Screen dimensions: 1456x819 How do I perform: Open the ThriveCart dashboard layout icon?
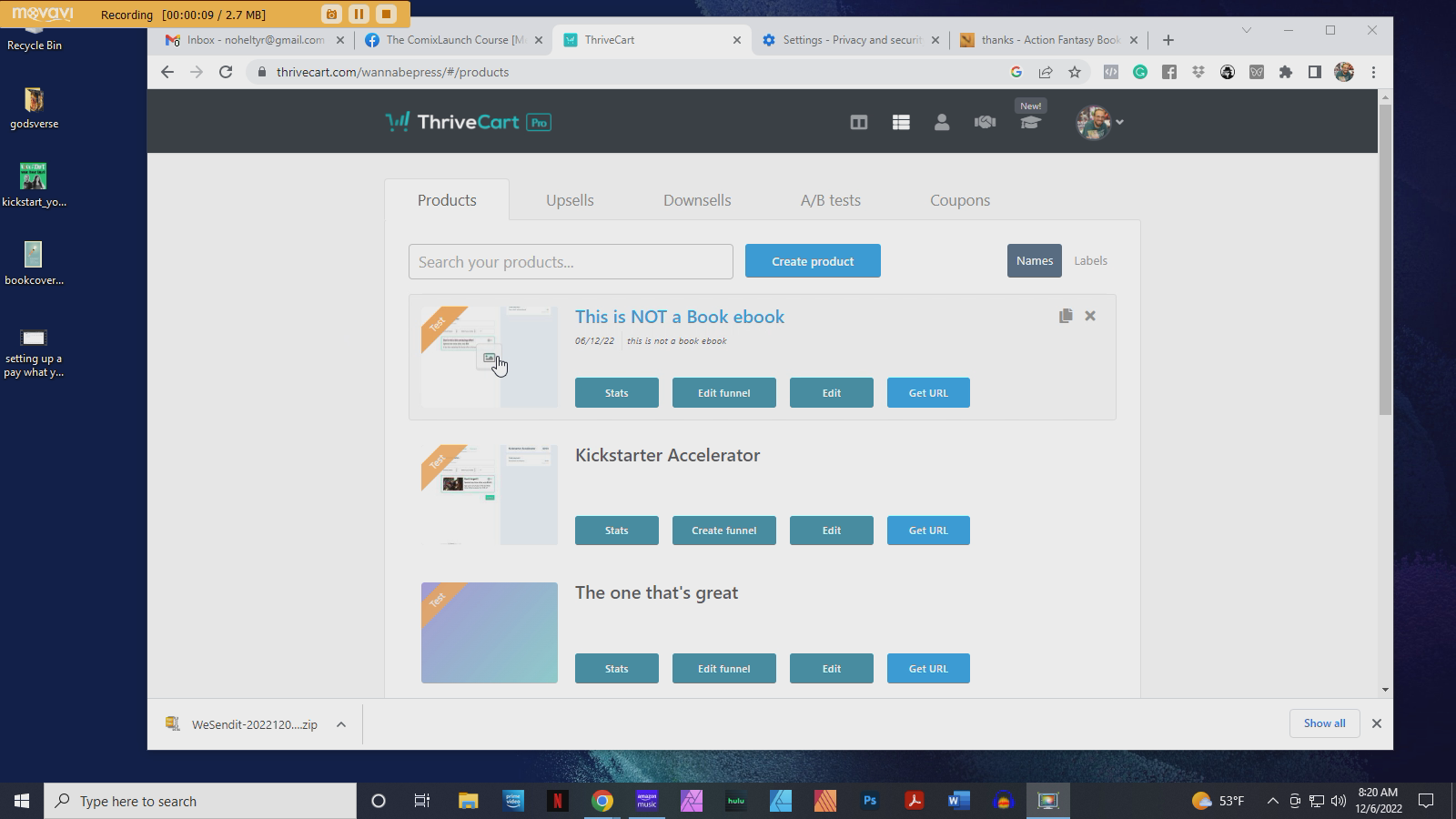858,121
